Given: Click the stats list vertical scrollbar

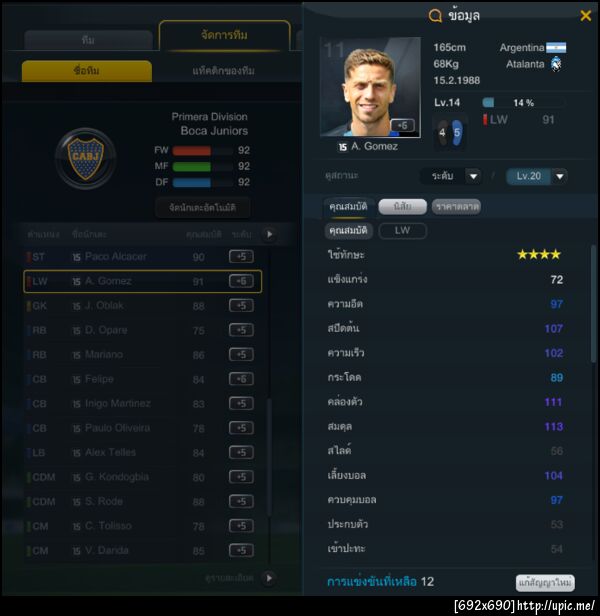Looking at the screenshot, I should click(593, 303).
